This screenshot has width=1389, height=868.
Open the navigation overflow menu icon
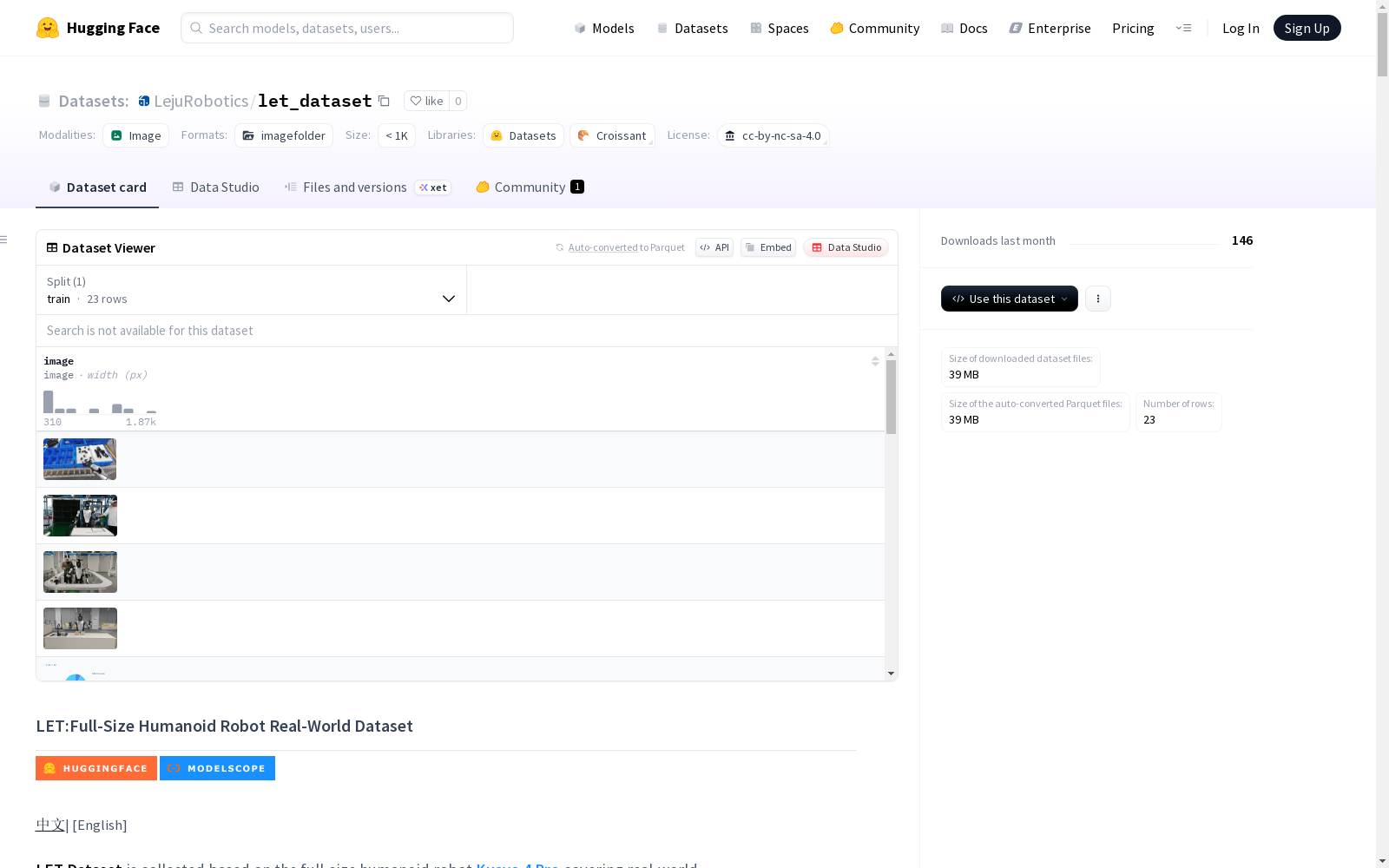1183,28
